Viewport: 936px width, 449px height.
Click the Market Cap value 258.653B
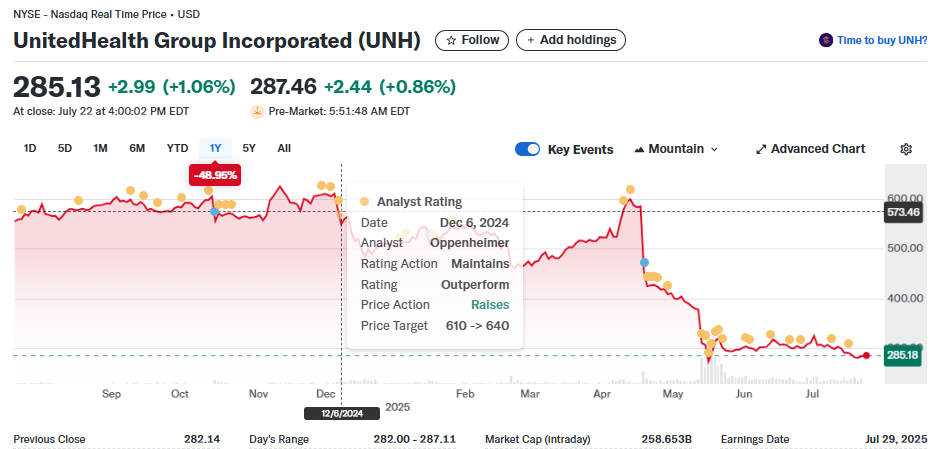click(666, 439)
